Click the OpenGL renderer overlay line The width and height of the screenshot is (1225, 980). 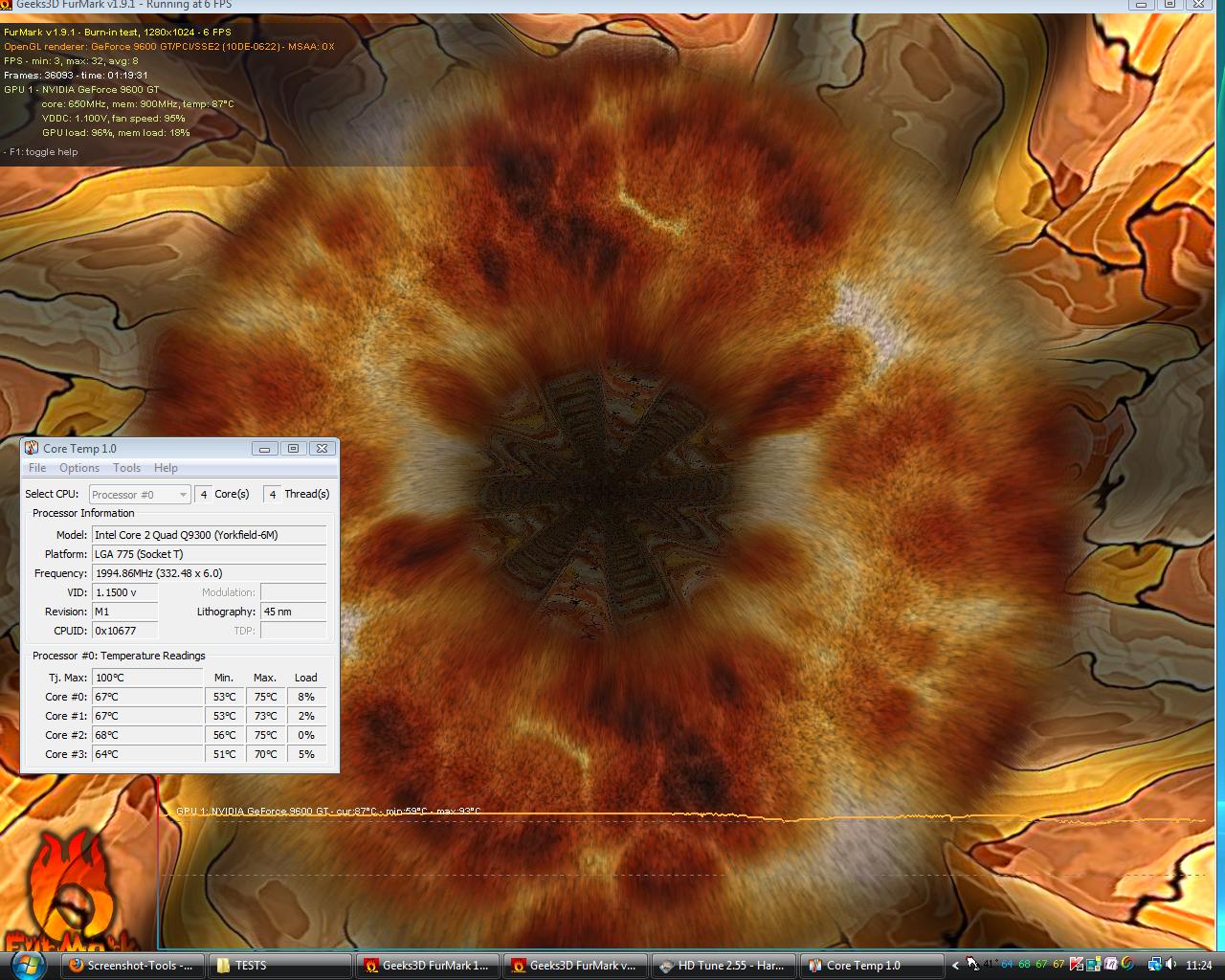click(169, 46)
